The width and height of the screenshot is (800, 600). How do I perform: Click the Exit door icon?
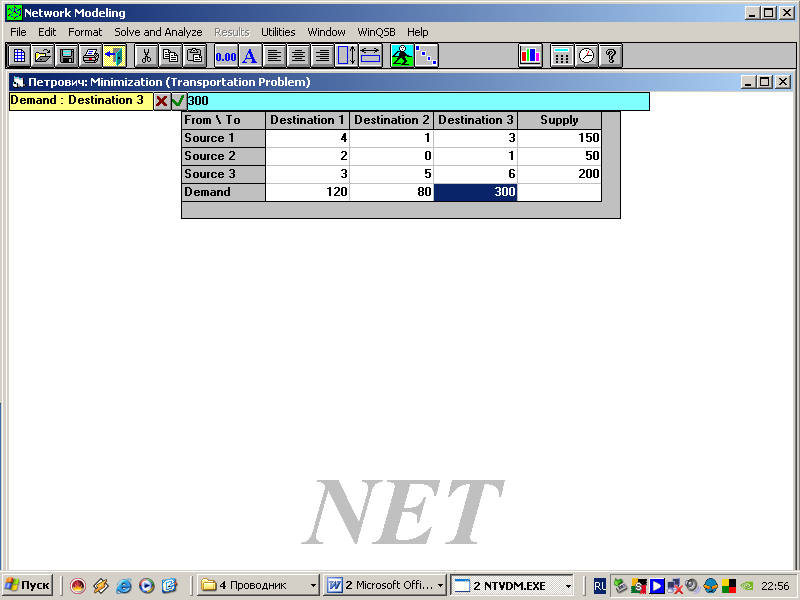pos(114,56)
